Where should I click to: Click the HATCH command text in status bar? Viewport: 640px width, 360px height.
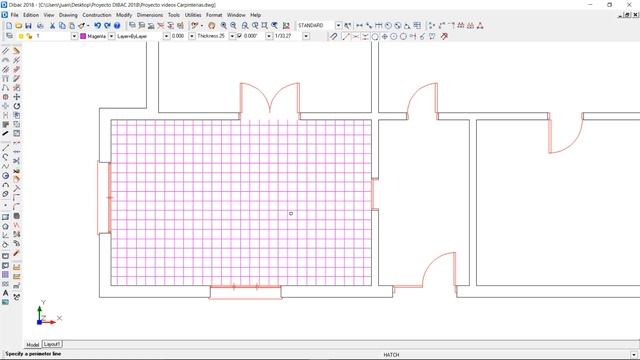pos(391,355)
